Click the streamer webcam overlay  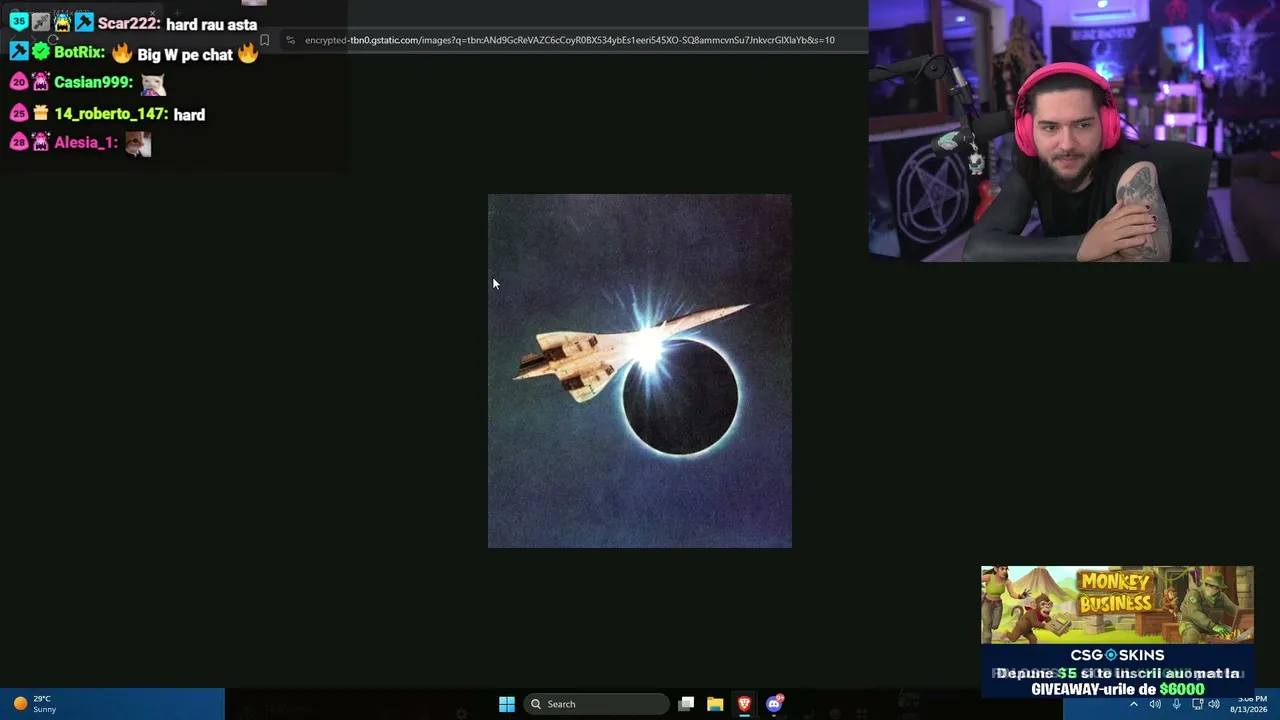click(1073, 131)
